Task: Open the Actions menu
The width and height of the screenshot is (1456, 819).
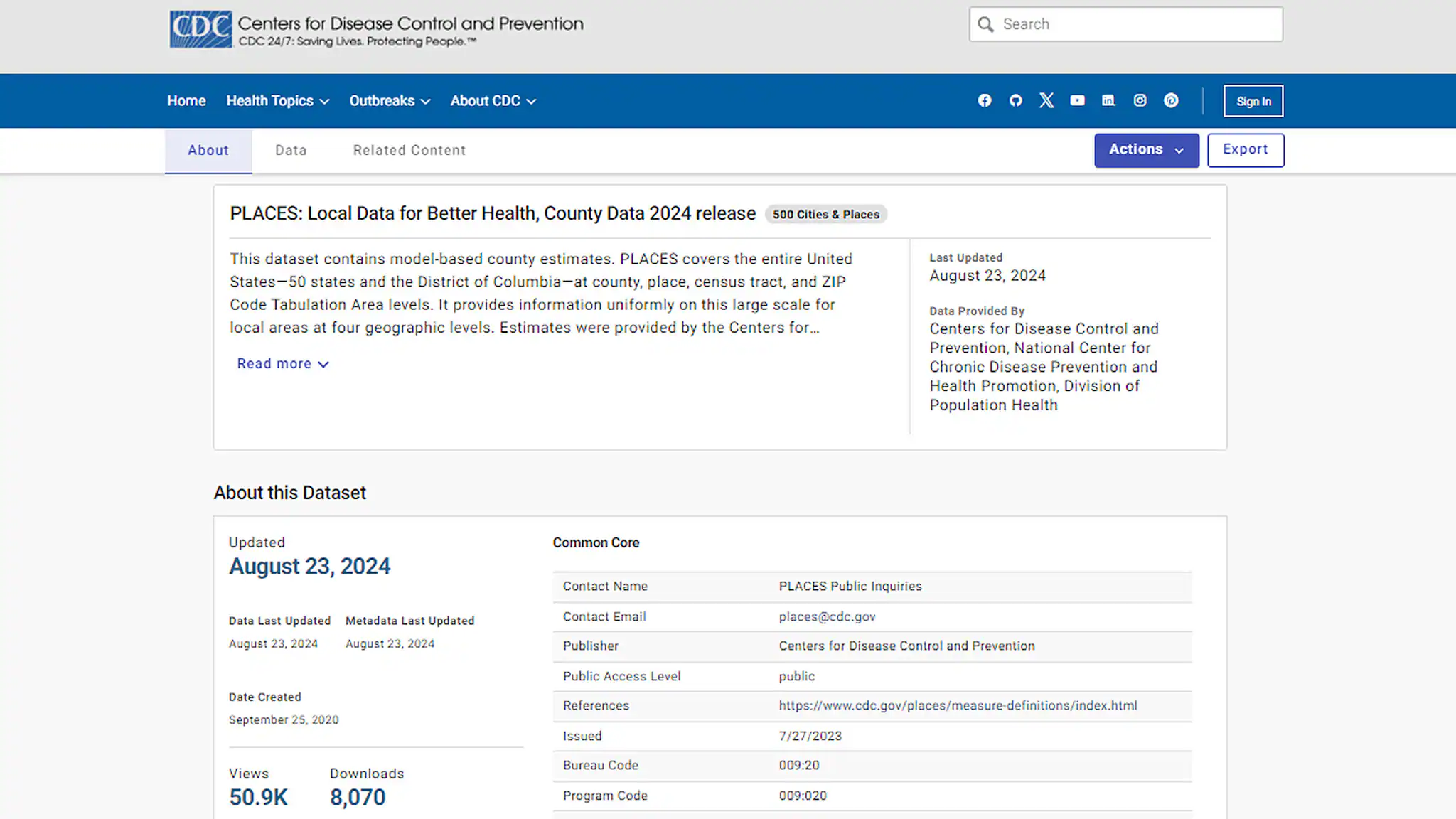Action: [x=1145, y=150]
